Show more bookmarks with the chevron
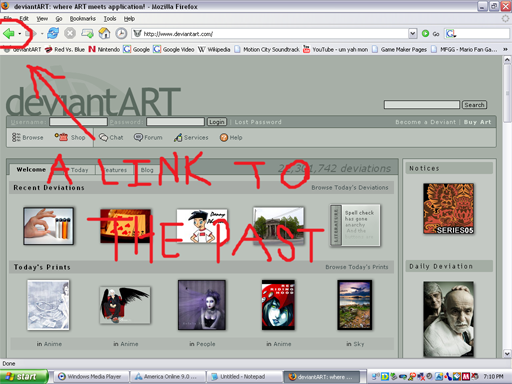The height and width of the screenshot is (384, 512). 505,49
